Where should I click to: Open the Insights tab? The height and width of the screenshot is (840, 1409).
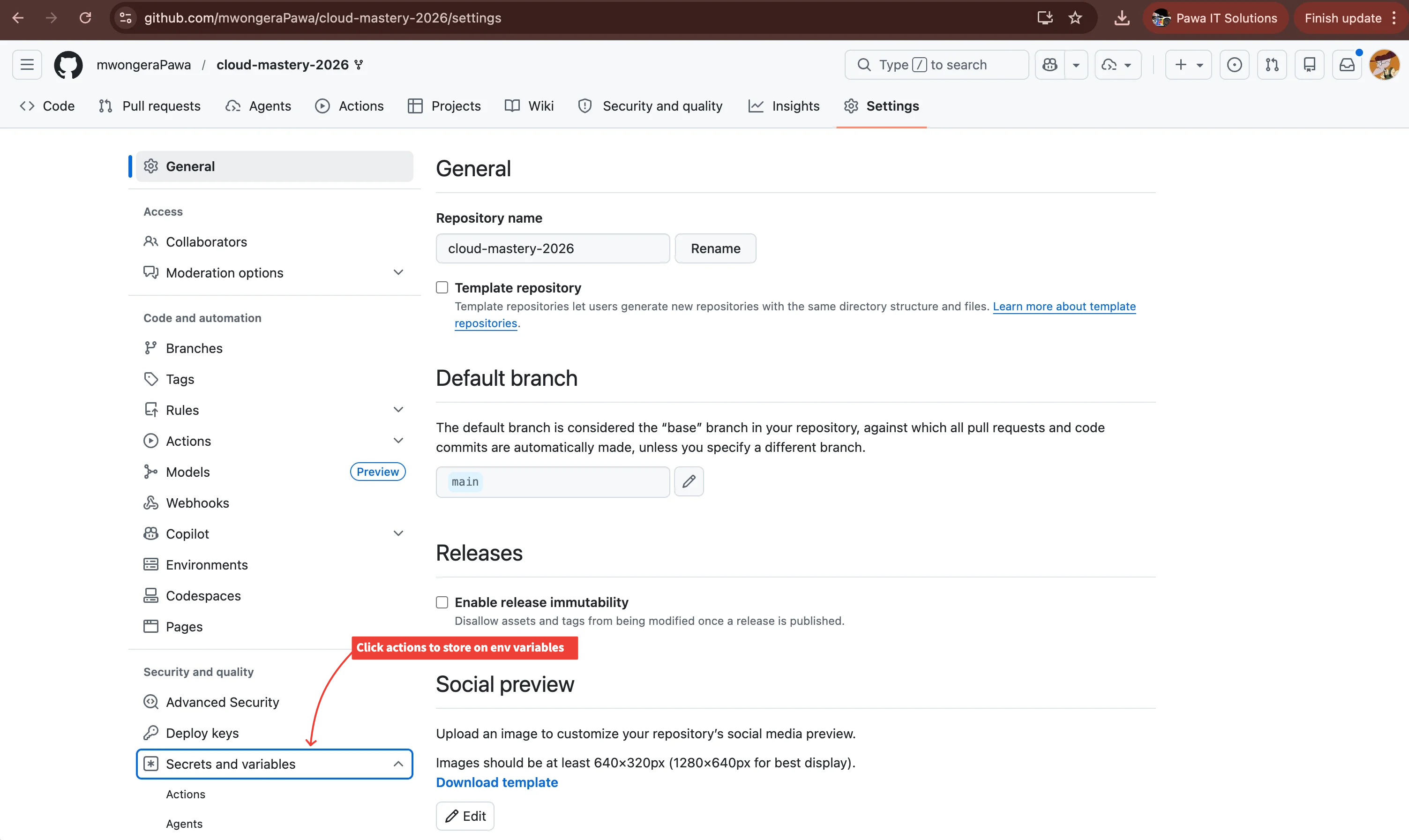784,106
